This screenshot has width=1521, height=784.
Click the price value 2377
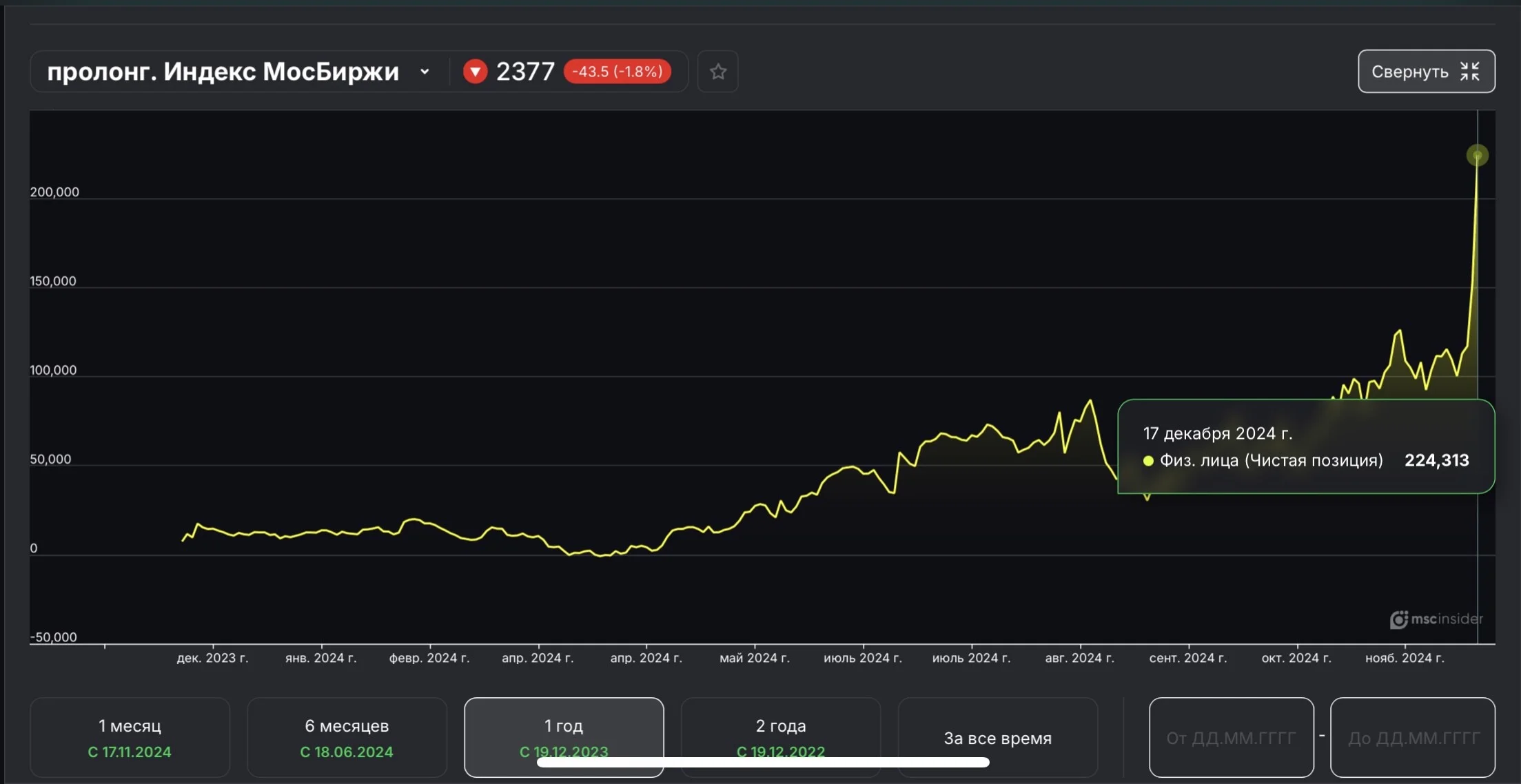point(525,72)
